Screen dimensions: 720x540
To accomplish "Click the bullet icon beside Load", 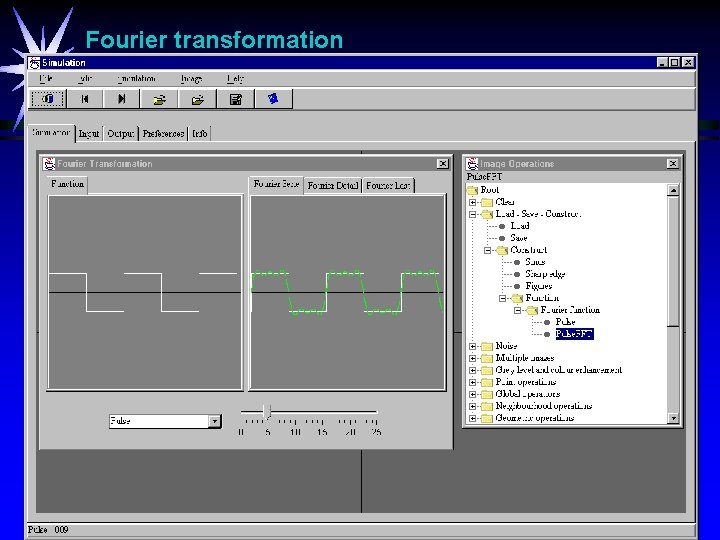I will [x=502, y=226].
